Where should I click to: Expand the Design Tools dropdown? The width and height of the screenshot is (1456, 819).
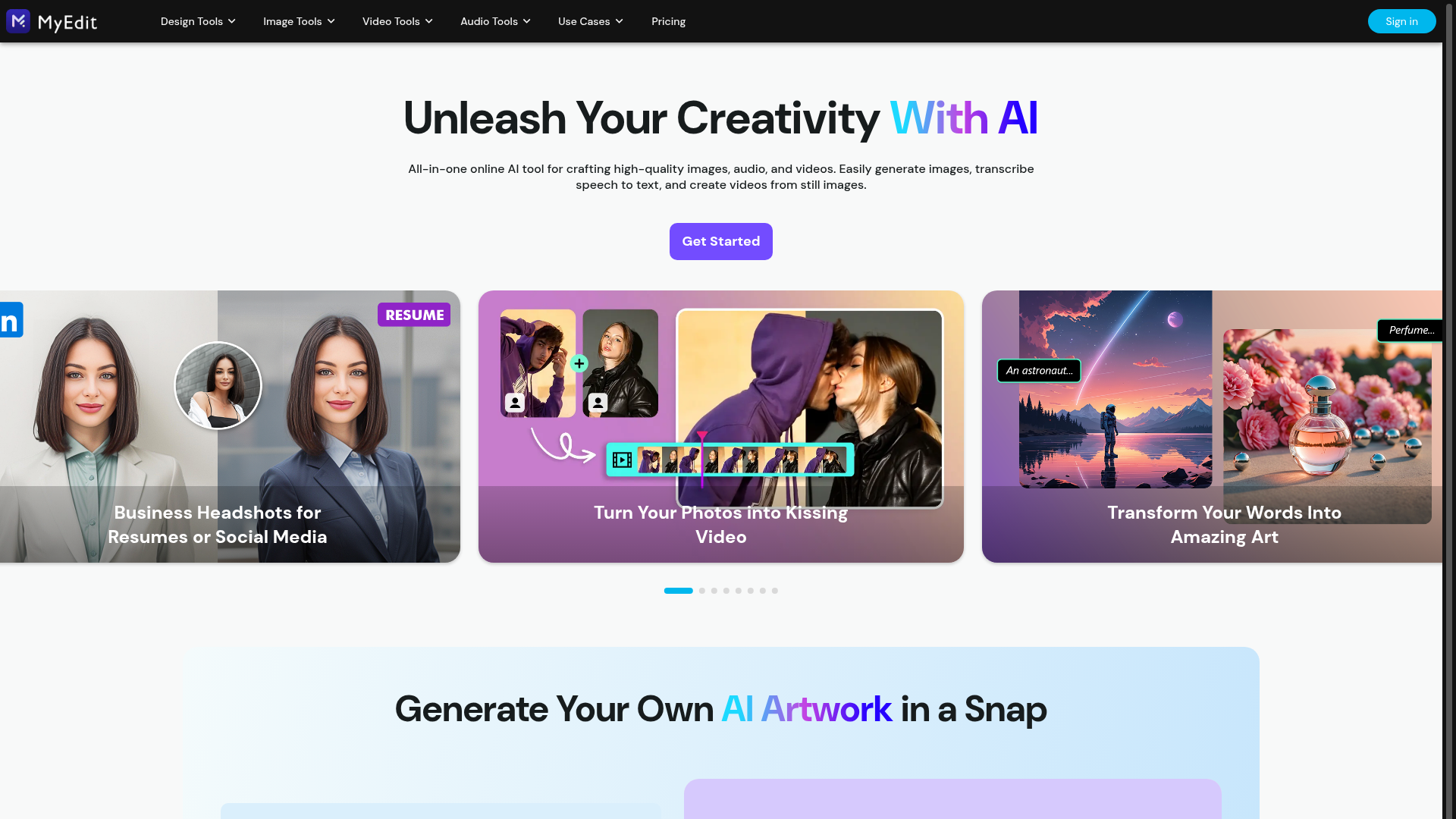[x=198, y=21]
